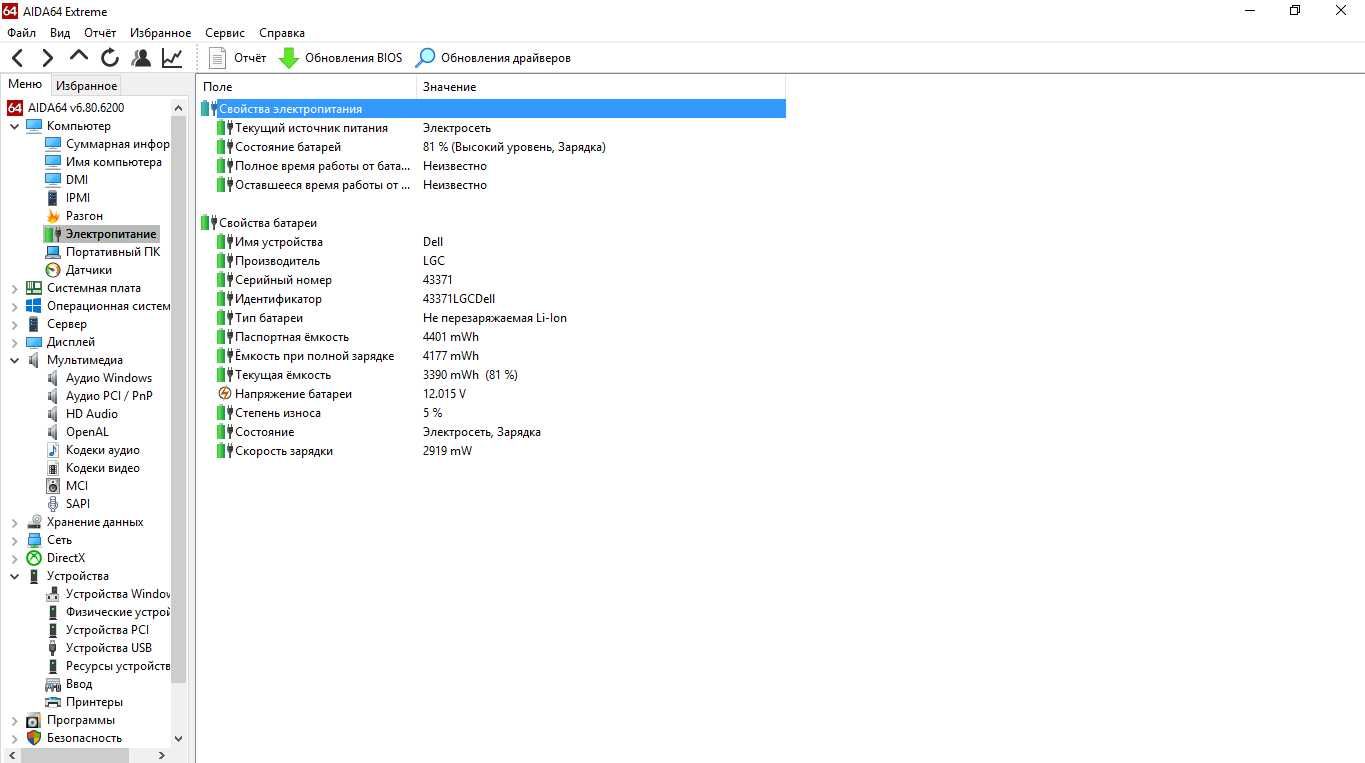Sort by the Значение column header
Screen dimensions: 1365x763
601,87
